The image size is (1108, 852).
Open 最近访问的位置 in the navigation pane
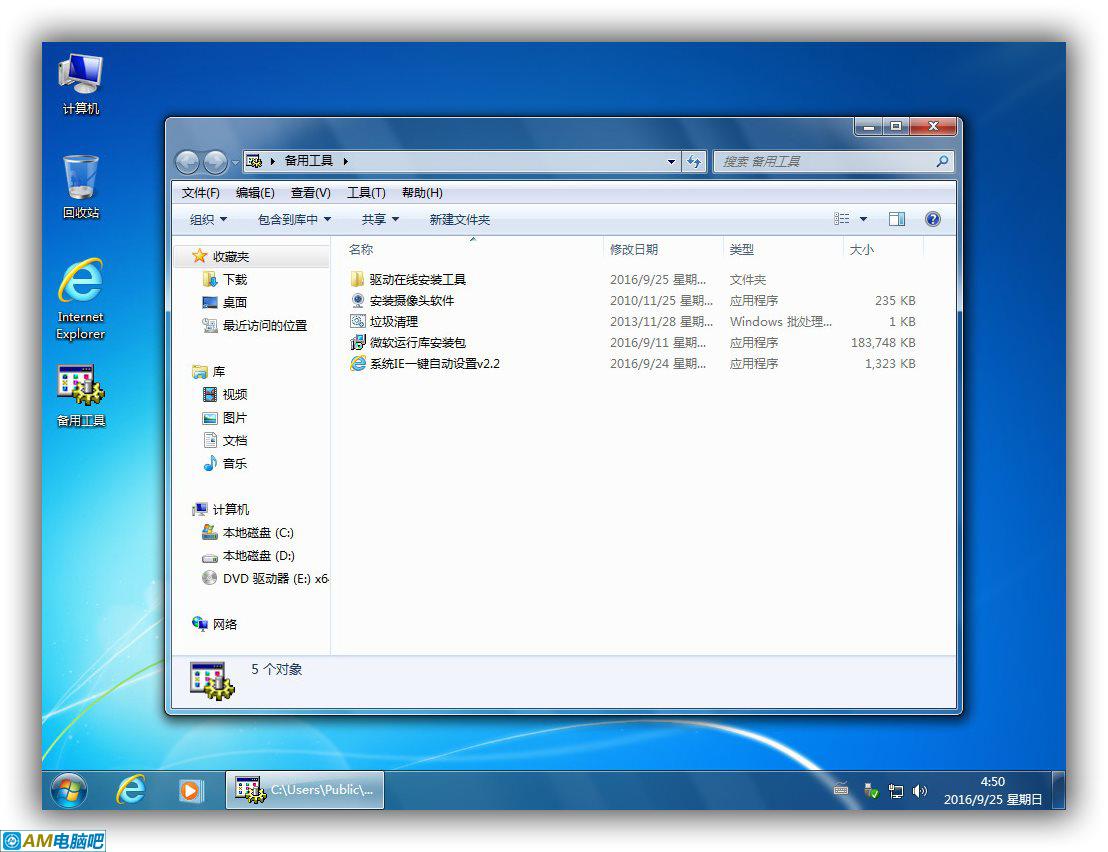pyautogui.click(x=265, y=326)
